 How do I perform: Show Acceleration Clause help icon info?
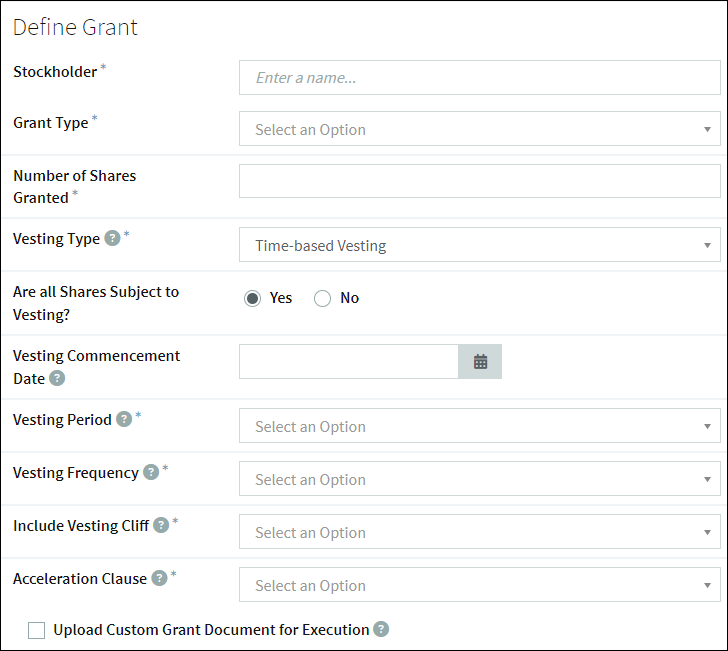tap(159, 578)
